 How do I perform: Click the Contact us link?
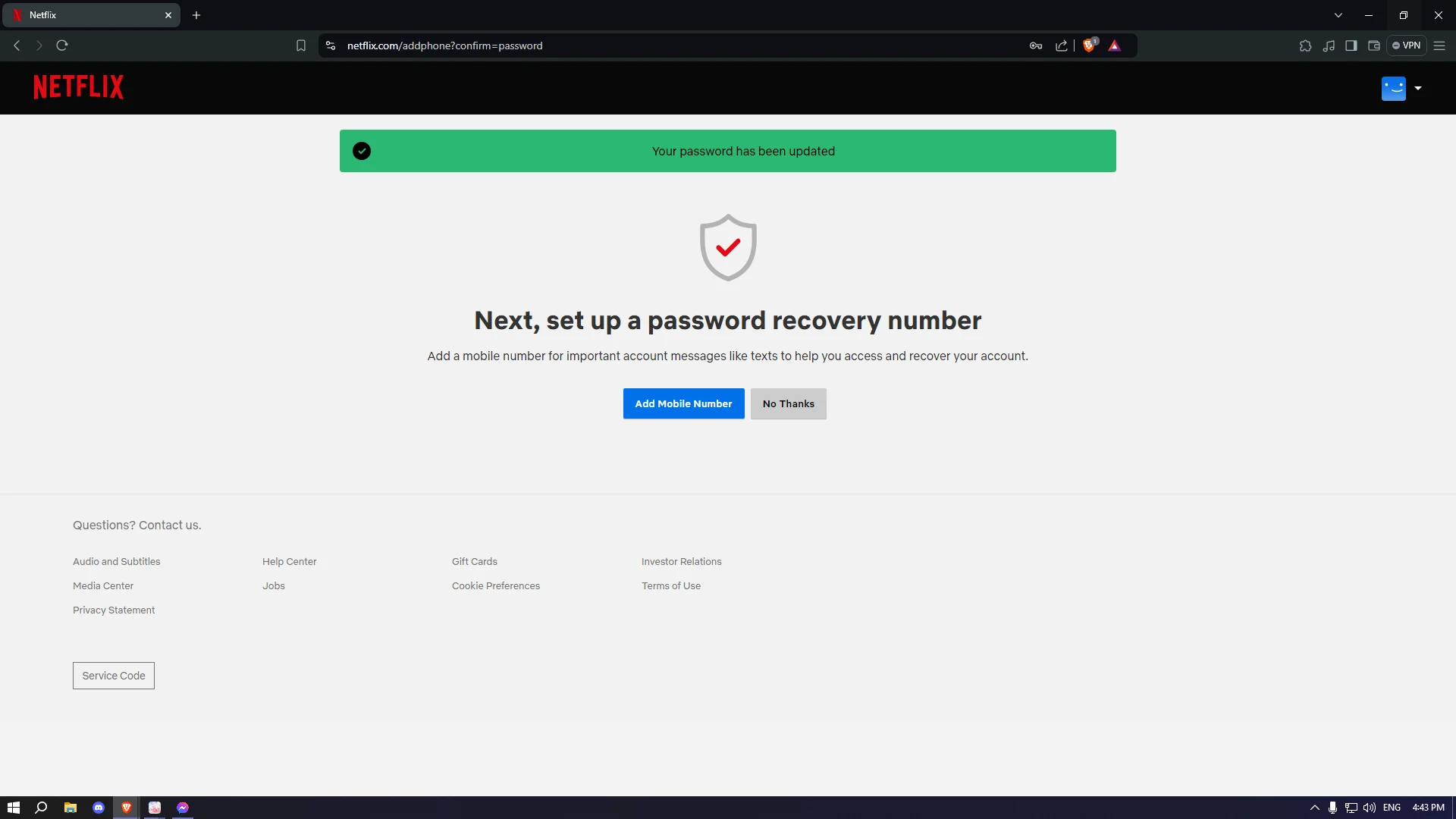click(170, 526)
